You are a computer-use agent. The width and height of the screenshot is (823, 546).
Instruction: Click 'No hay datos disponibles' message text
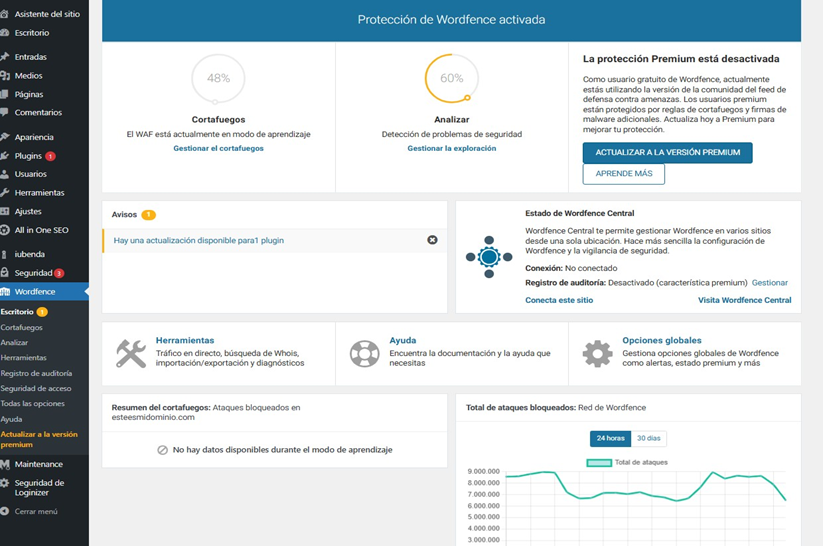[x=282, y=450]
